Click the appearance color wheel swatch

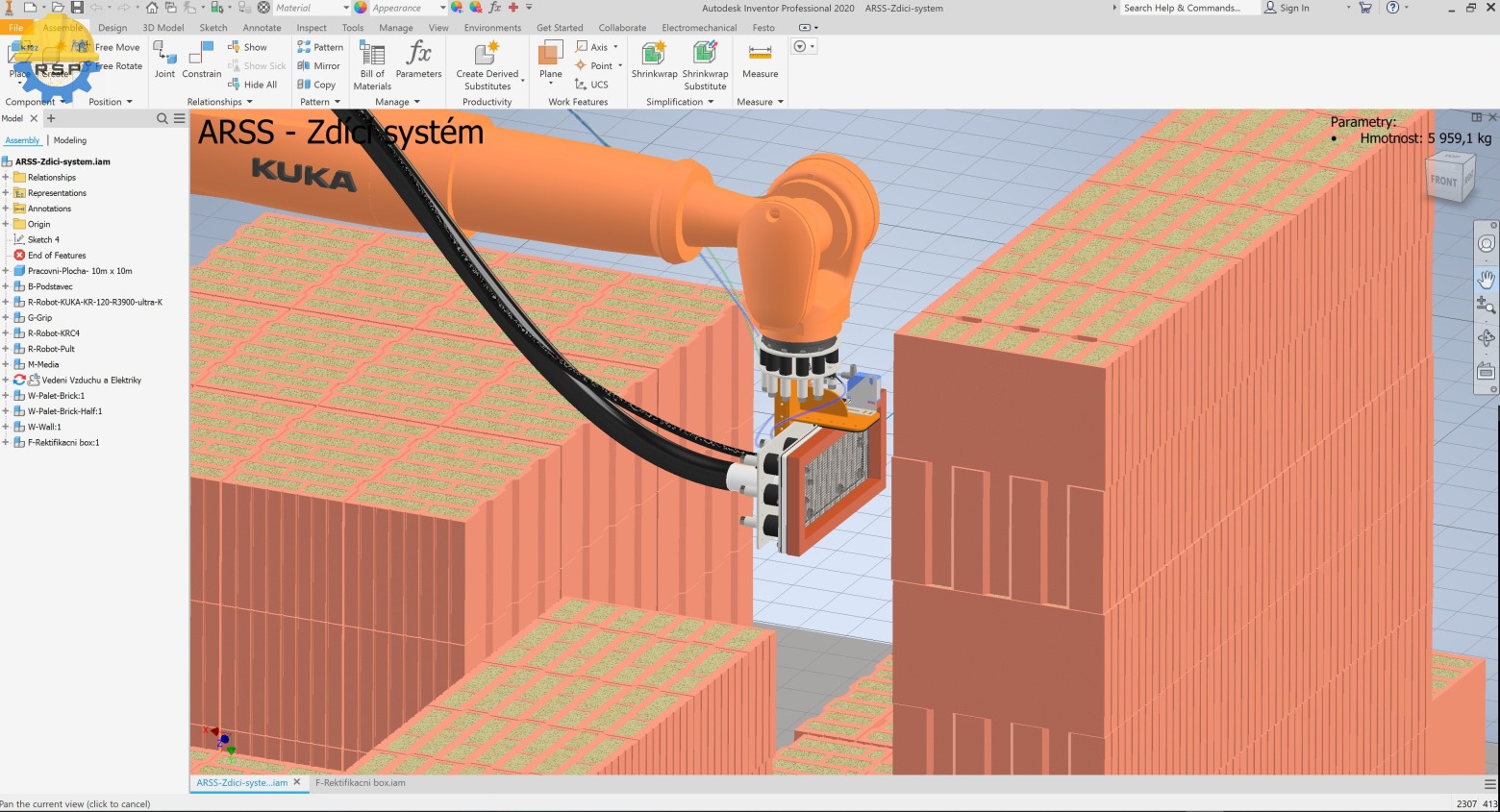point(361,8)
